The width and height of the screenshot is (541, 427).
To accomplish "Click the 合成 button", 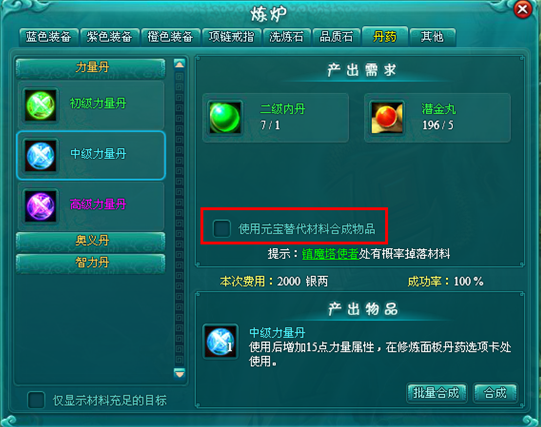I will (495, 393).
